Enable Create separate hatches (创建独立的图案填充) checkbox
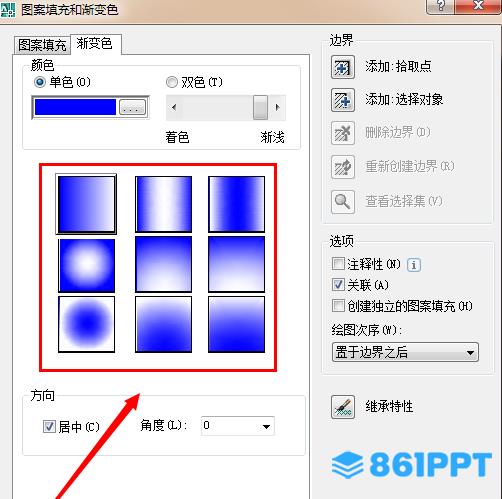 pos(338,305)
